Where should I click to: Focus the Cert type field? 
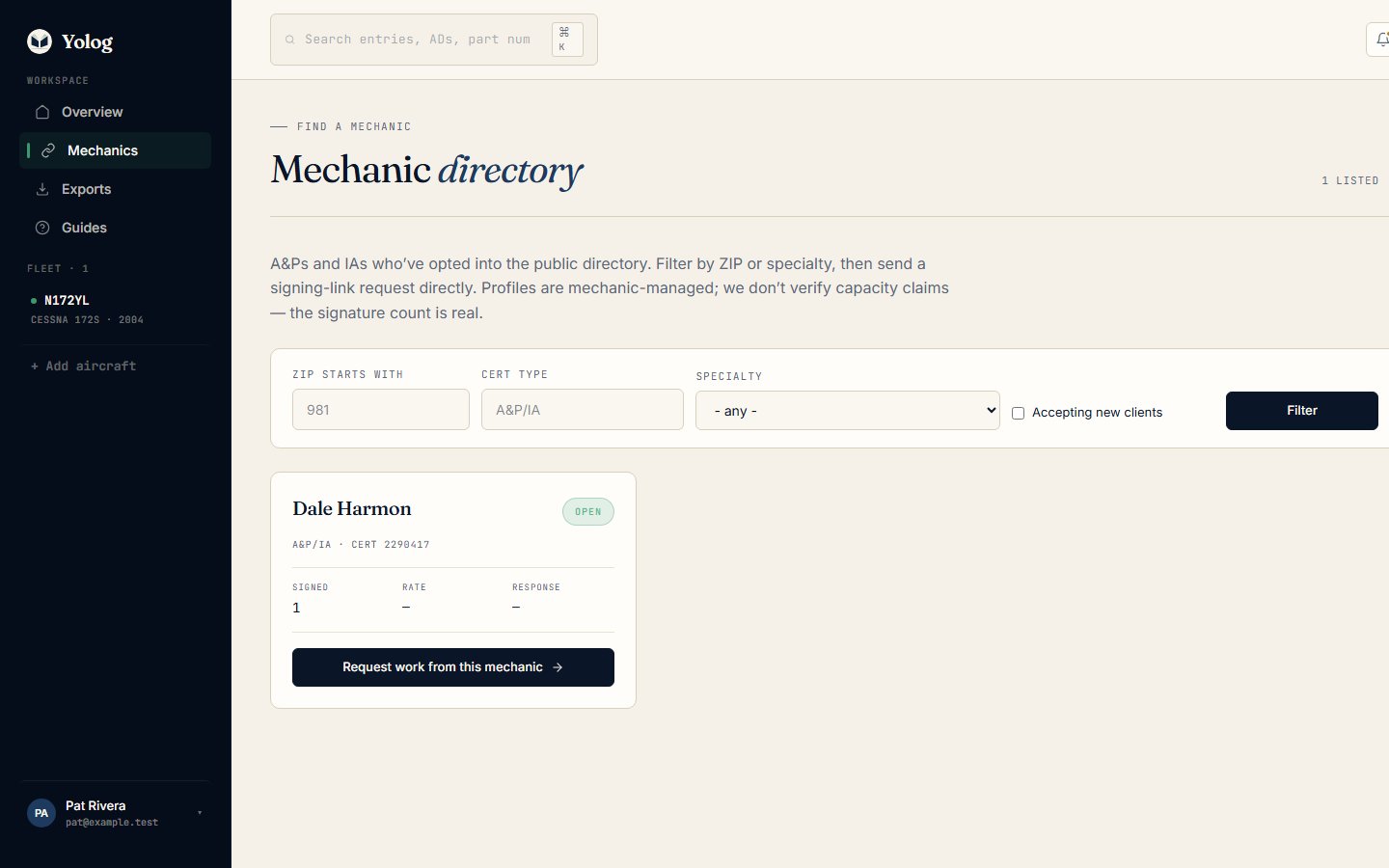583,410
